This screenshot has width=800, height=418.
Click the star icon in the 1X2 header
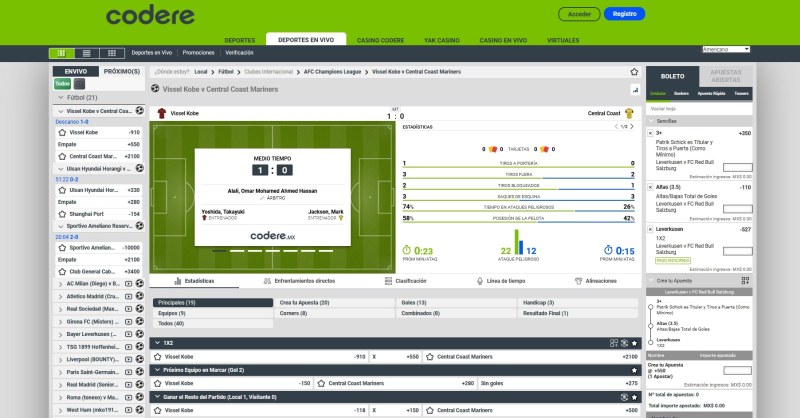pos(634,343)
